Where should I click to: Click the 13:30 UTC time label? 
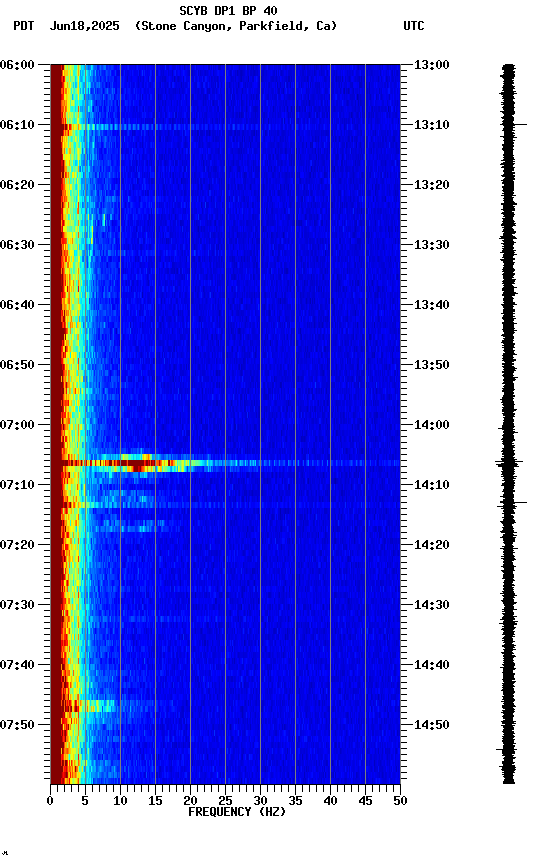[431, 245]
